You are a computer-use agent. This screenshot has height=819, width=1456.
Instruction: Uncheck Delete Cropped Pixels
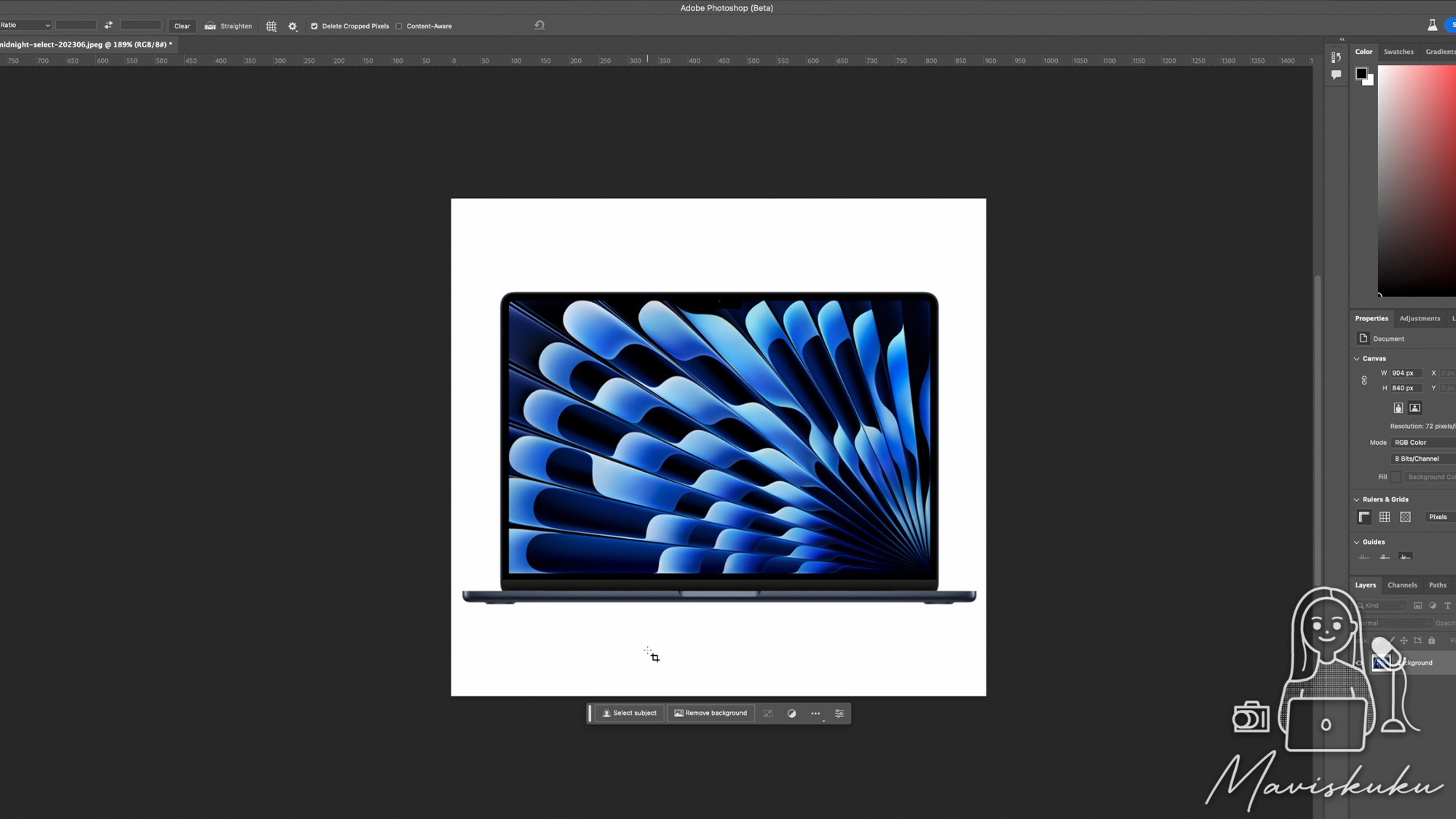314,26
